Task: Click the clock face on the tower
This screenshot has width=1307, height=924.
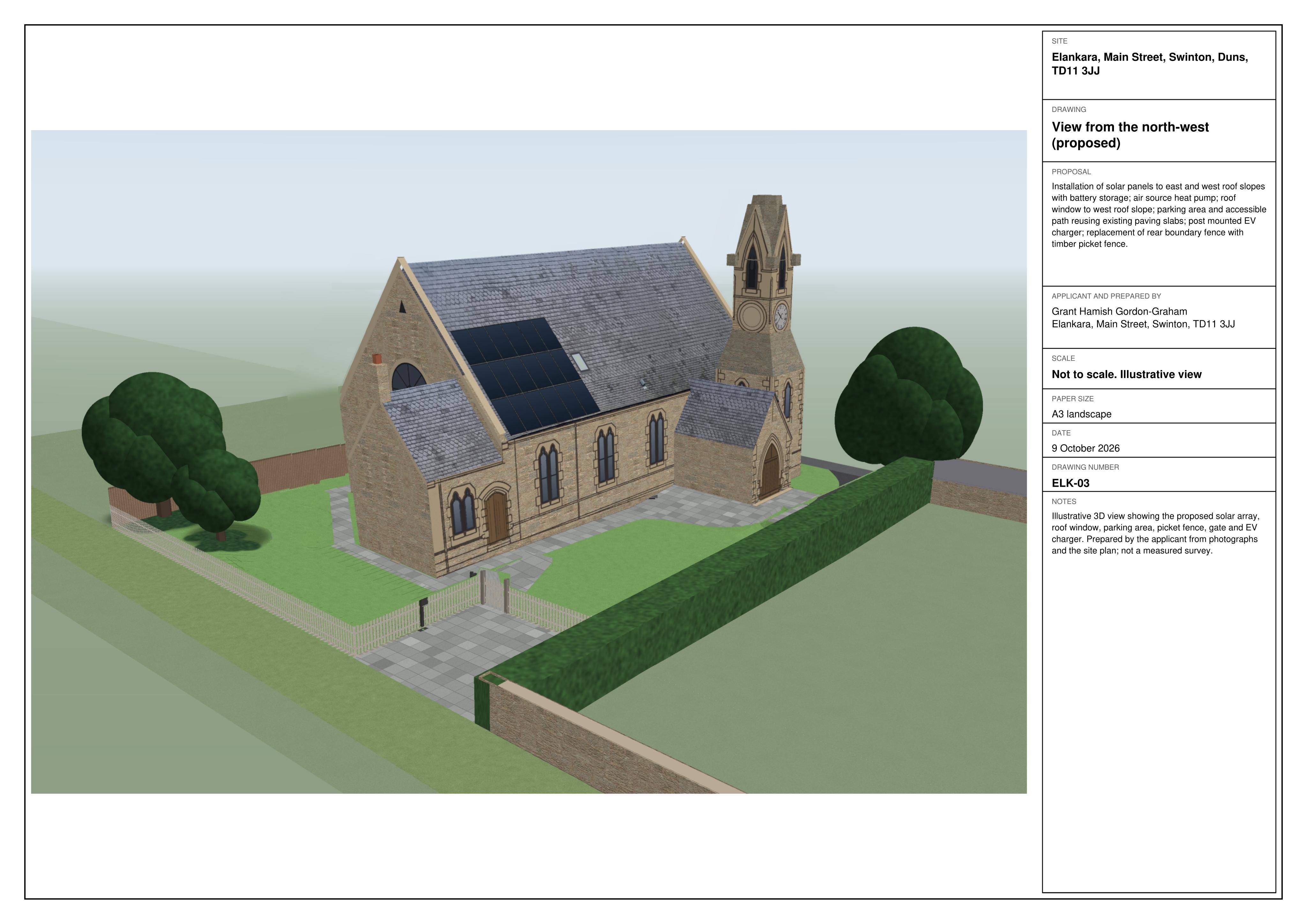Action: 781,316
